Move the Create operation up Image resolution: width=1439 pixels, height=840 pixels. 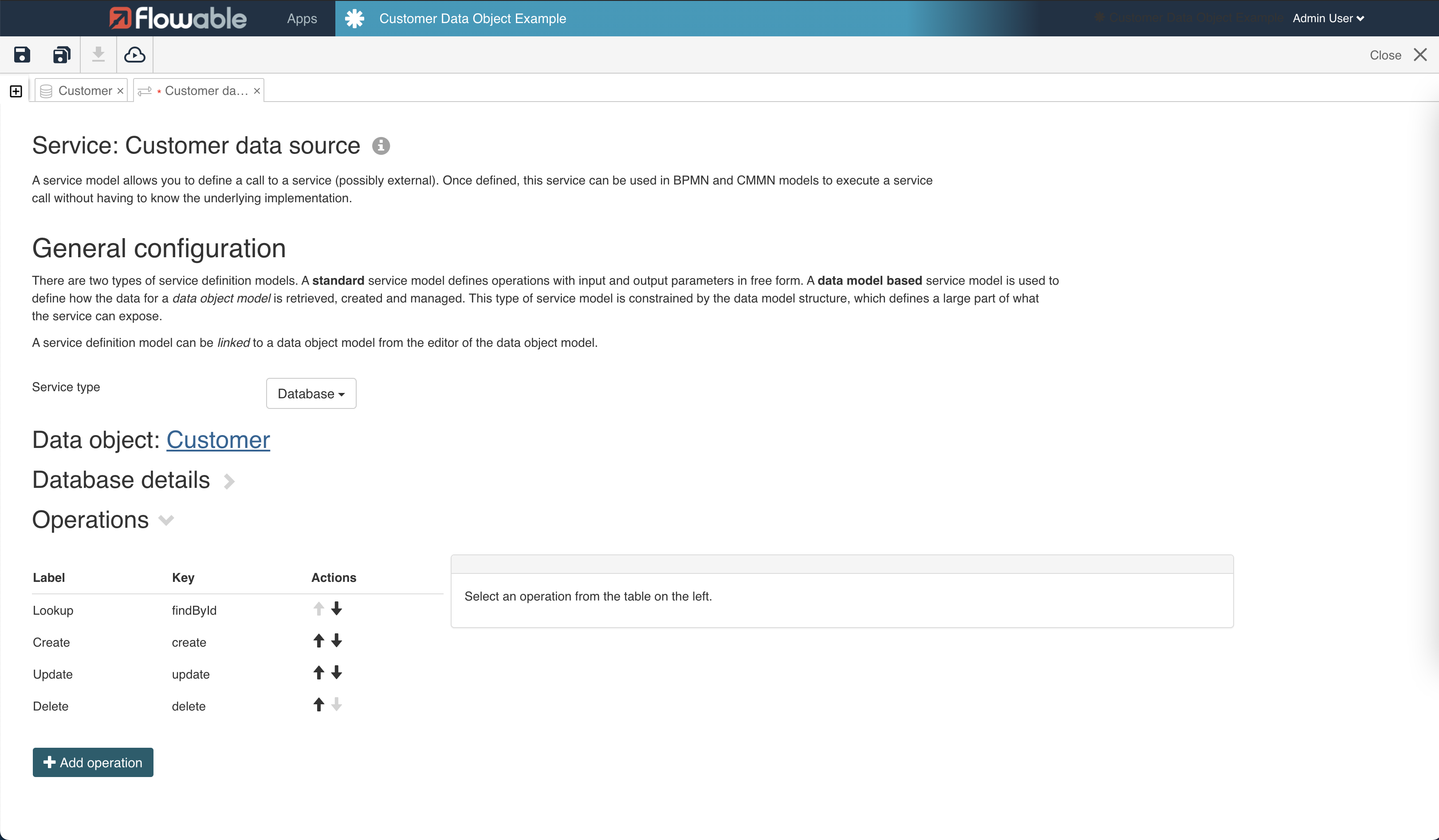[x=318, y=641]
